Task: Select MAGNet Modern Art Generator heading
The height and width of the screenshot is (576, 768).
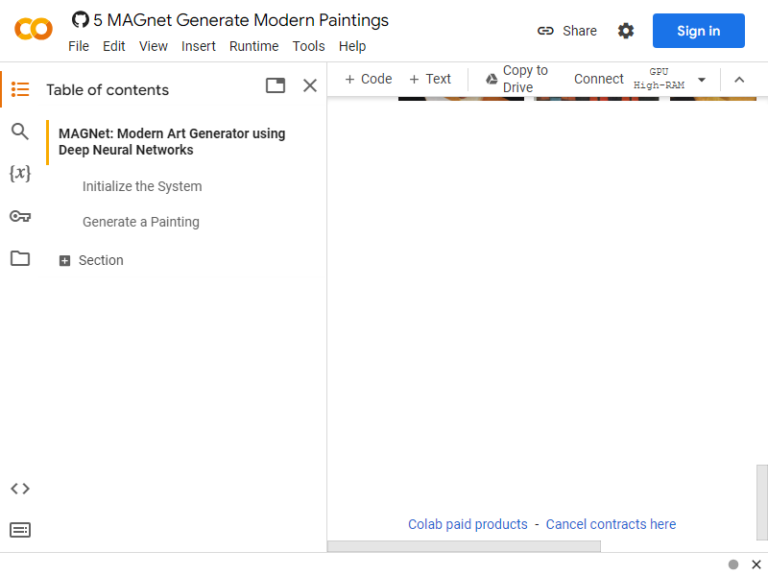Action: point(172,142)
